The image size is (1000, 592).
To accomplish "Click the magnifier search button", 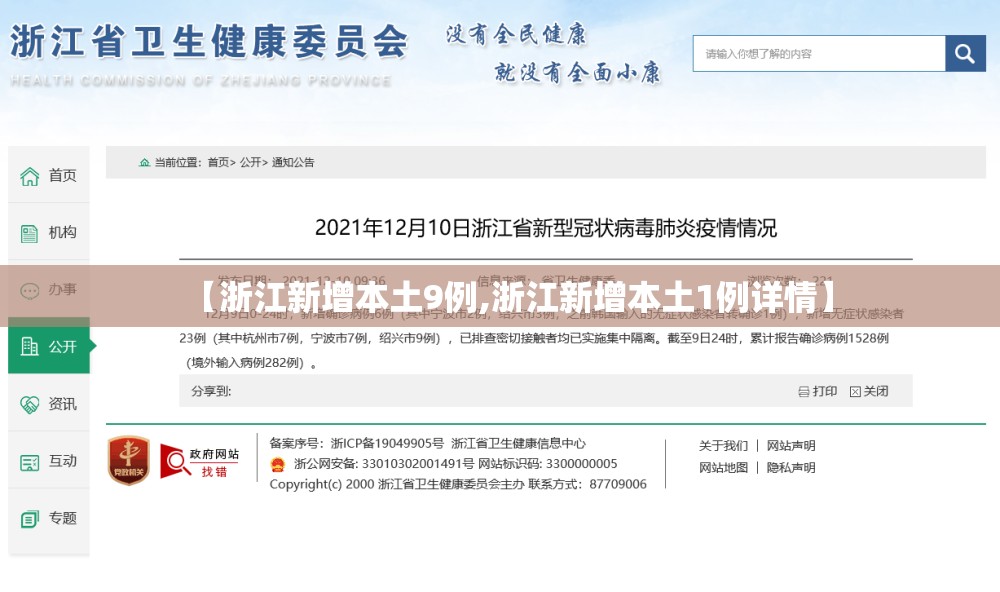I will pyautogui.click(x=965, y=54).
